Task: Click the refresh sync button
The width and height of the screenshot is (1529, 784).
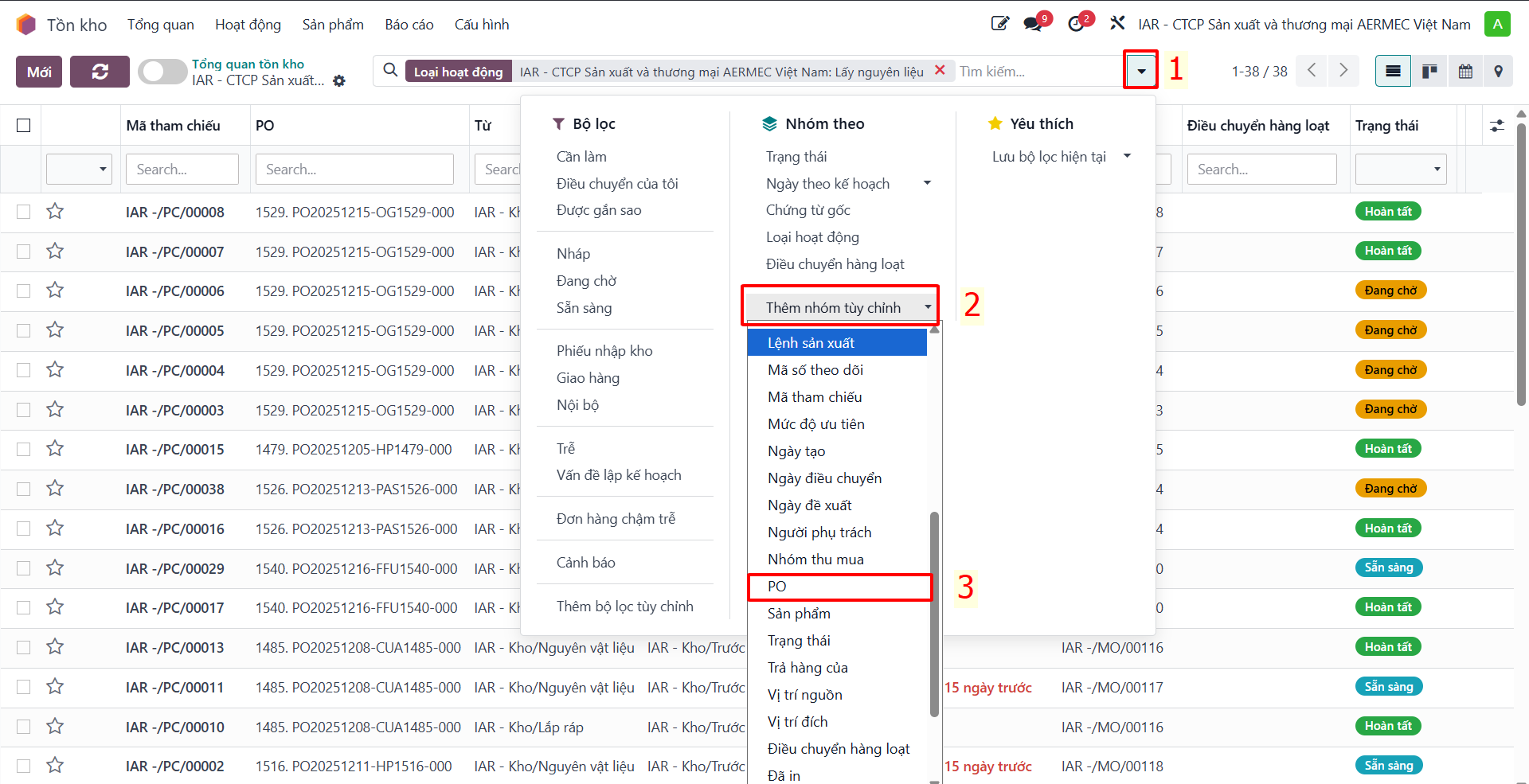Action: [x=100, y=72]
